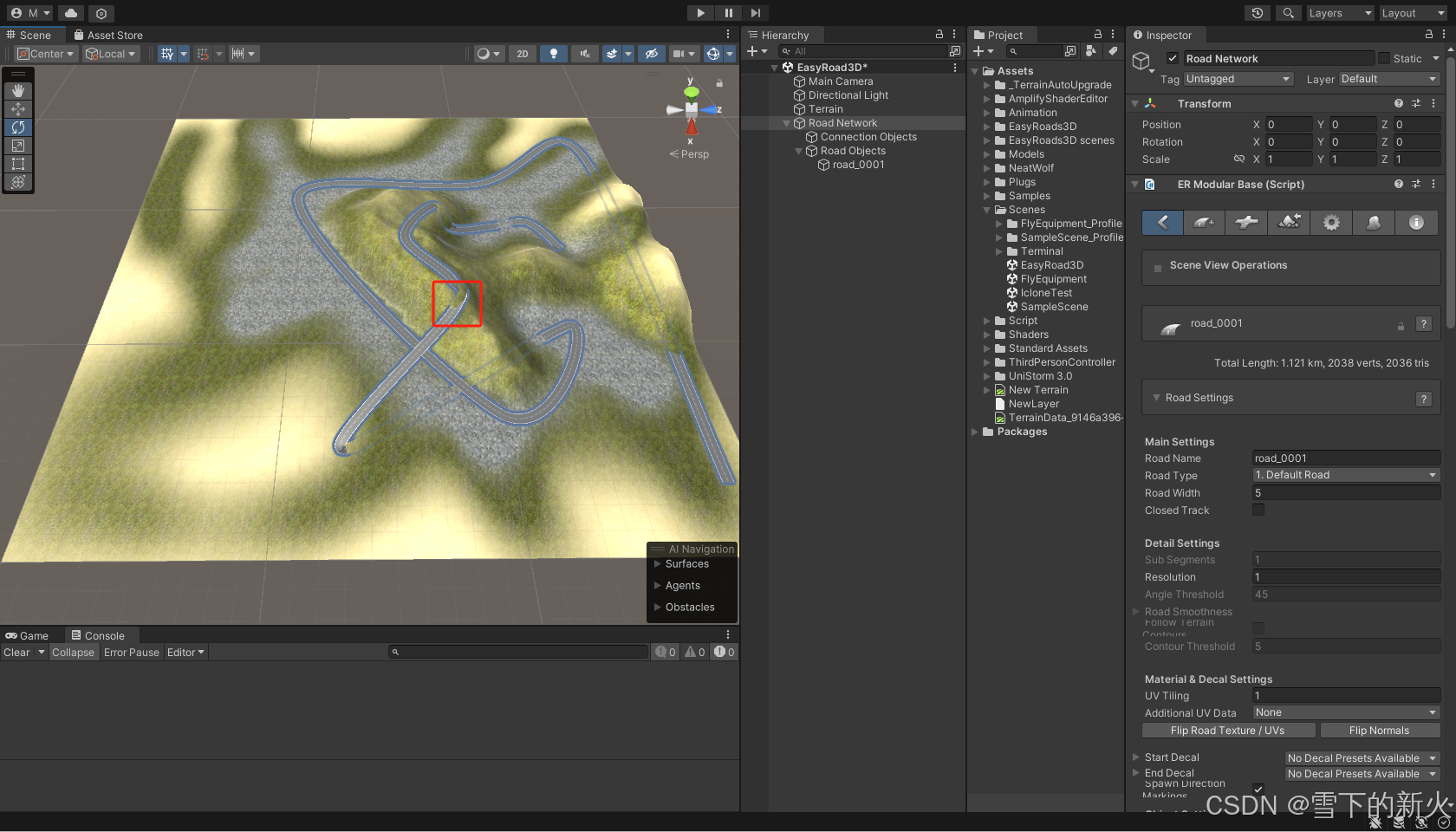
Task: Open the Road Type dropdown
Action: click(1345, 474)
